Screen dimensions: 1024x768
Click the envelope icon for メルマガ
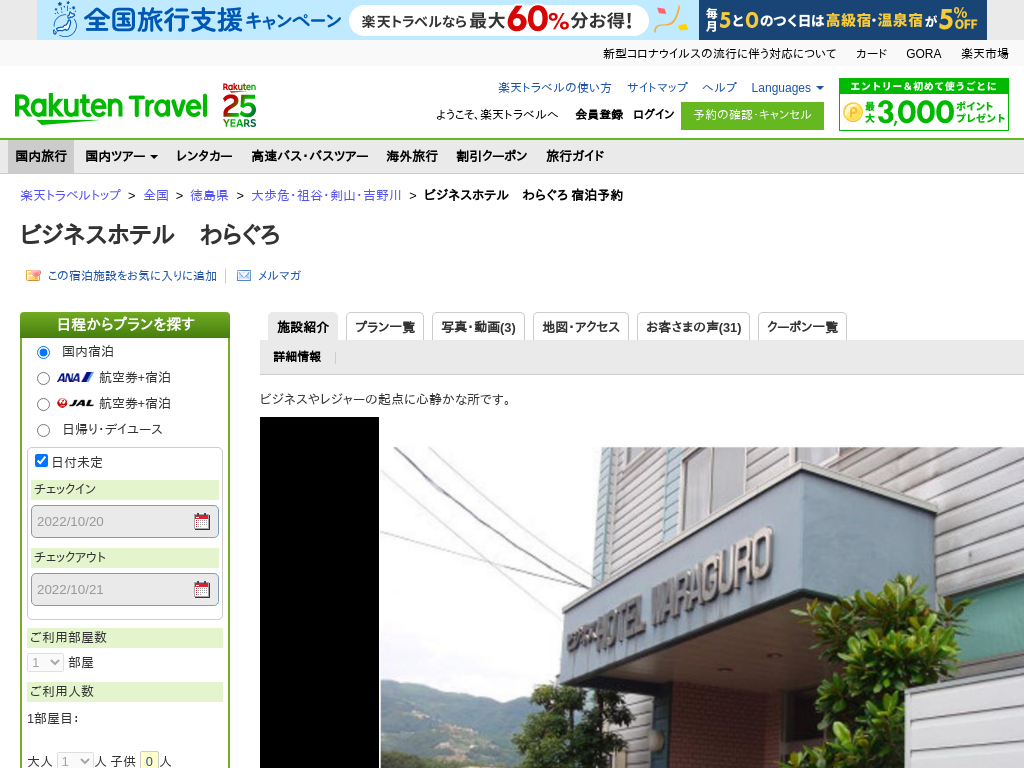244,276
